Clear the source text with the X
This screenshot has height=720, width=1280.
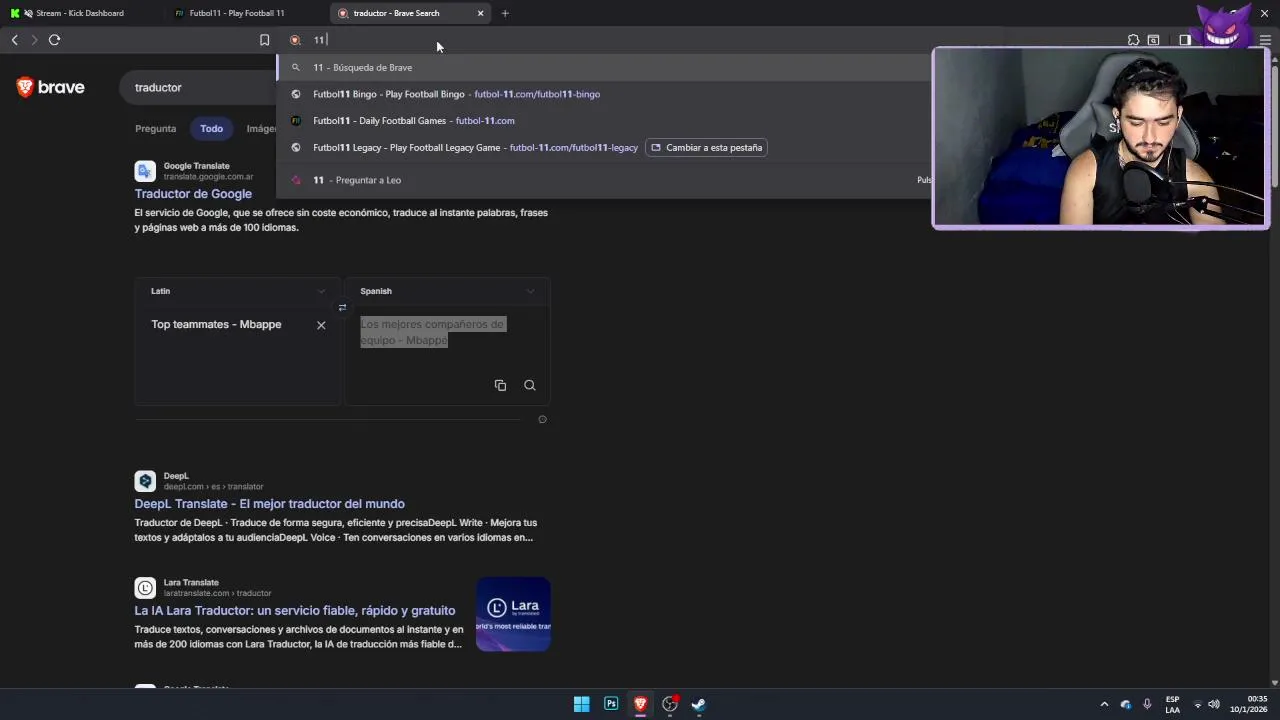click(321, 325)
